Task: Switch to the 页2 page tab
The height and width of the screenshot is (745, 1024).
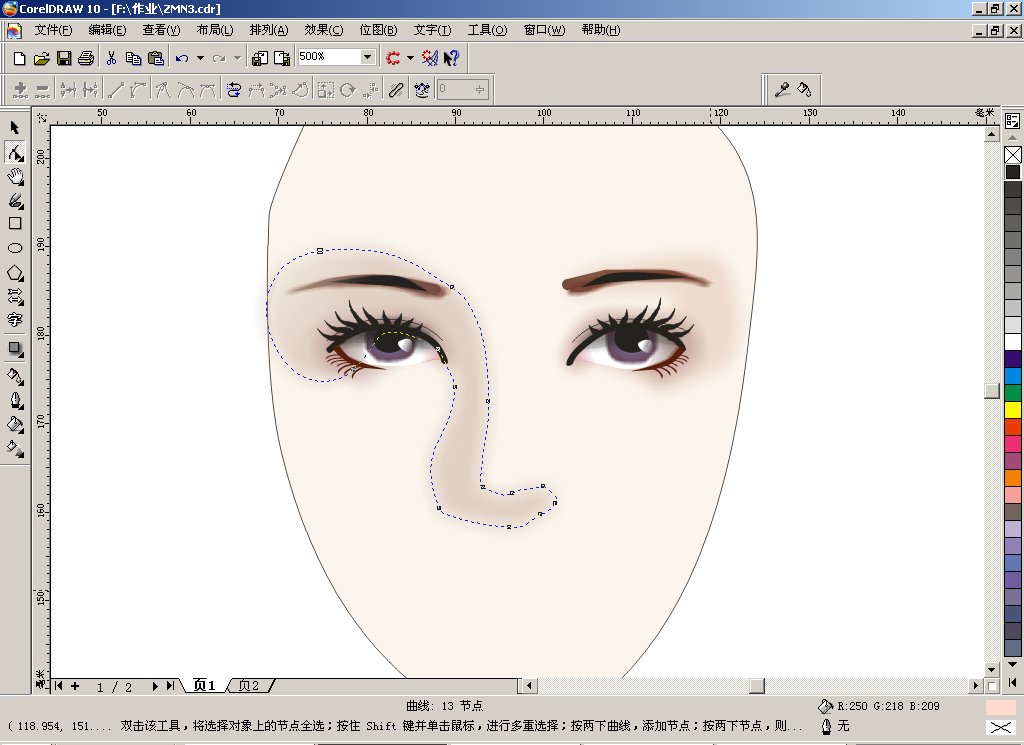Action: [x=249, y=686]
